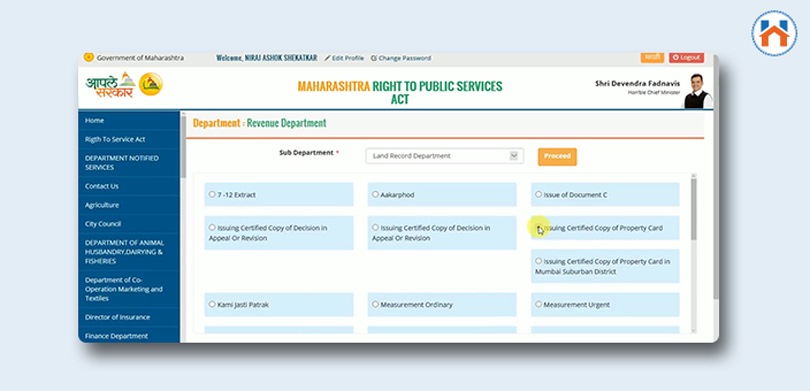Open the Agriculture sidebar item
The height and width of the screenshot is (391, 810).
click(x=129, y=205)
